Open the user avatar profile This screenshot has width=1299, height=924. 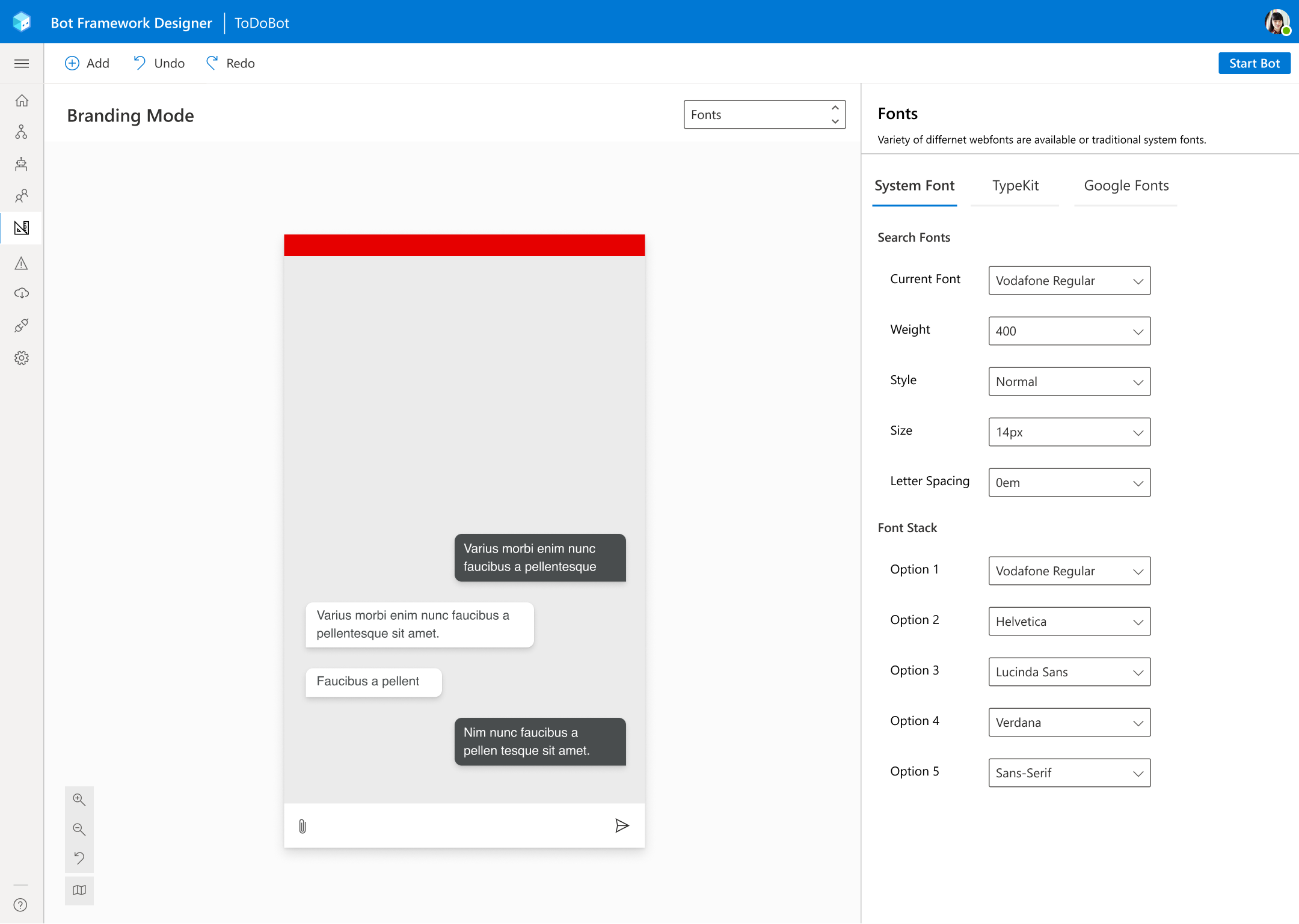(1277, 22)
